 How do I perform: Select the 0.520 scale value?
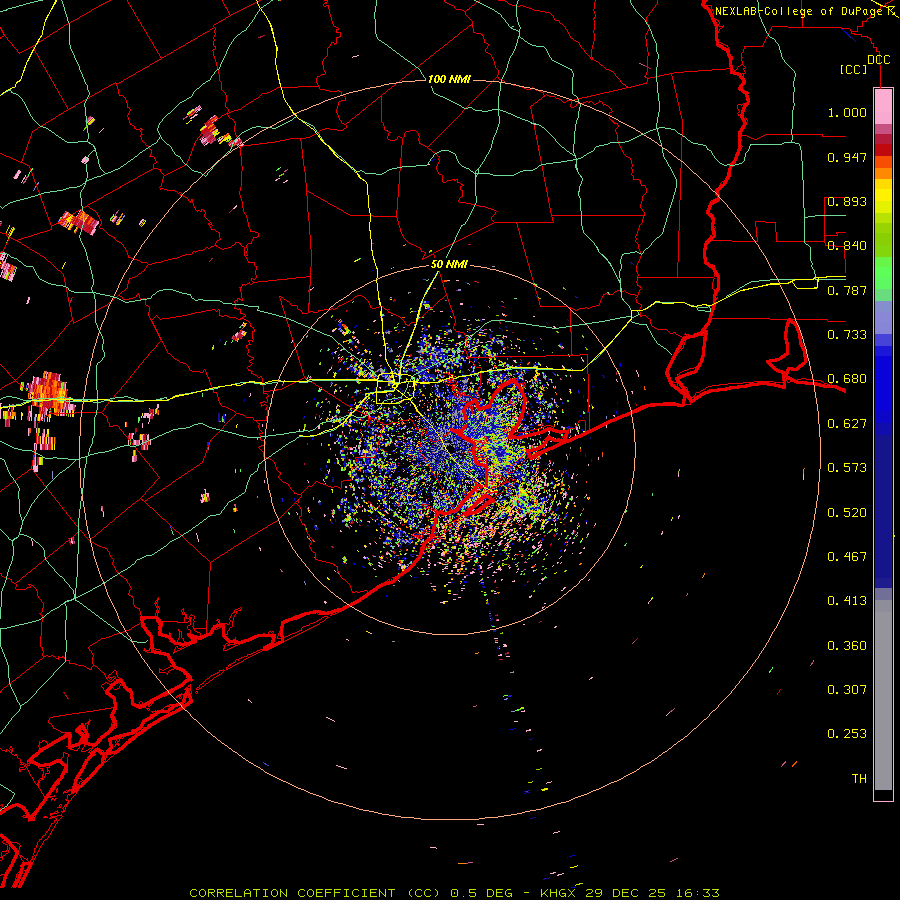847,513
